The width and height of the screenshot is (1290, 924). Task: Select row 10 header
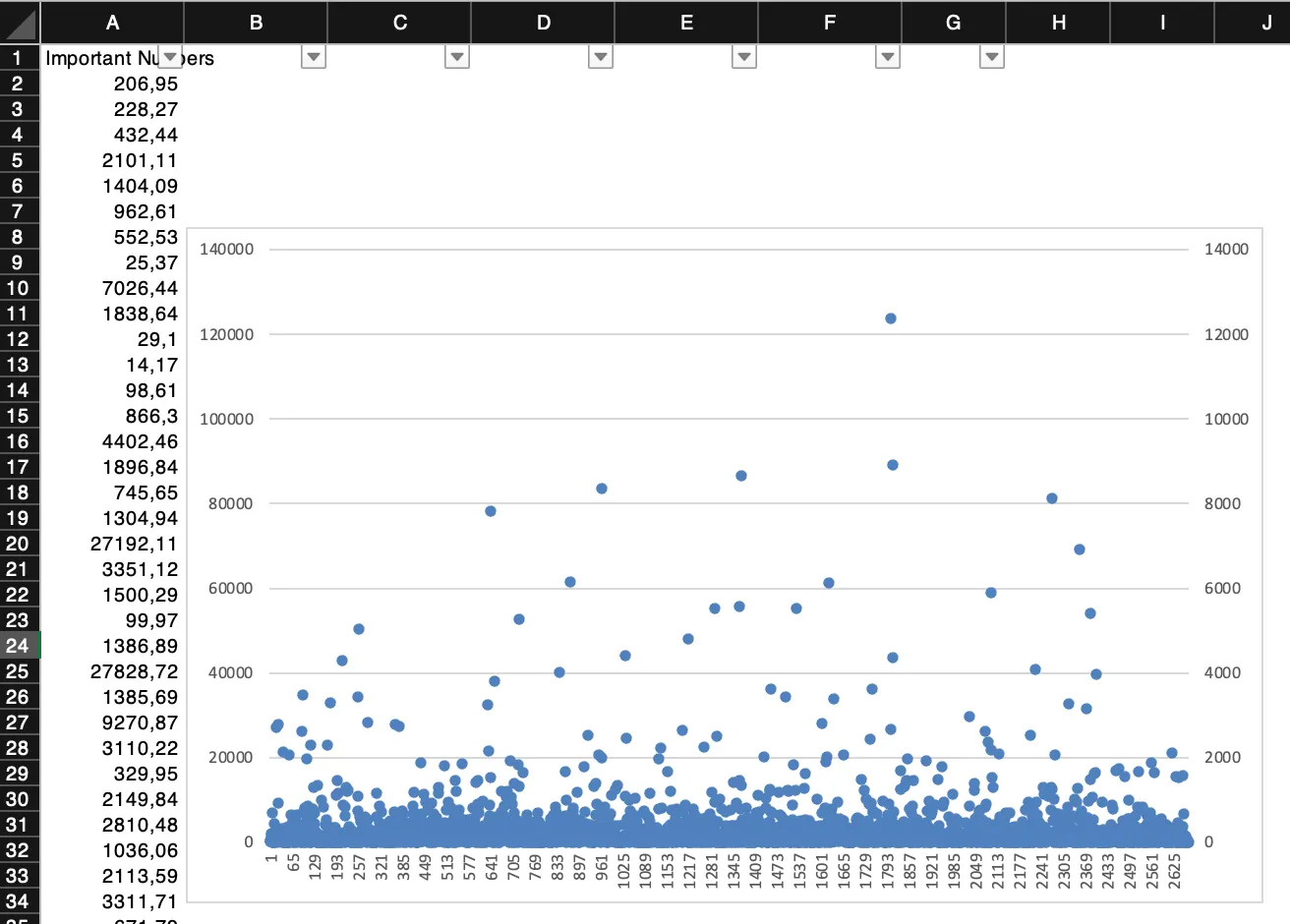pos(19,288)
